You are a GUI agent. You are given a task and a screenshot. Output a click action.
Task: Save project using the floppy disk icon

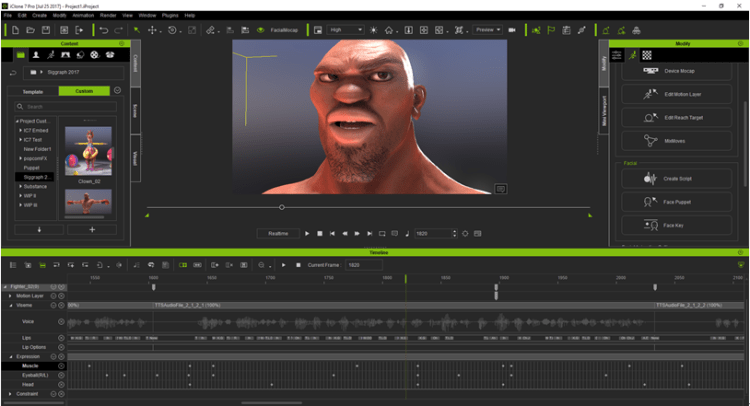pyautogui.click(x=46, y=30)
